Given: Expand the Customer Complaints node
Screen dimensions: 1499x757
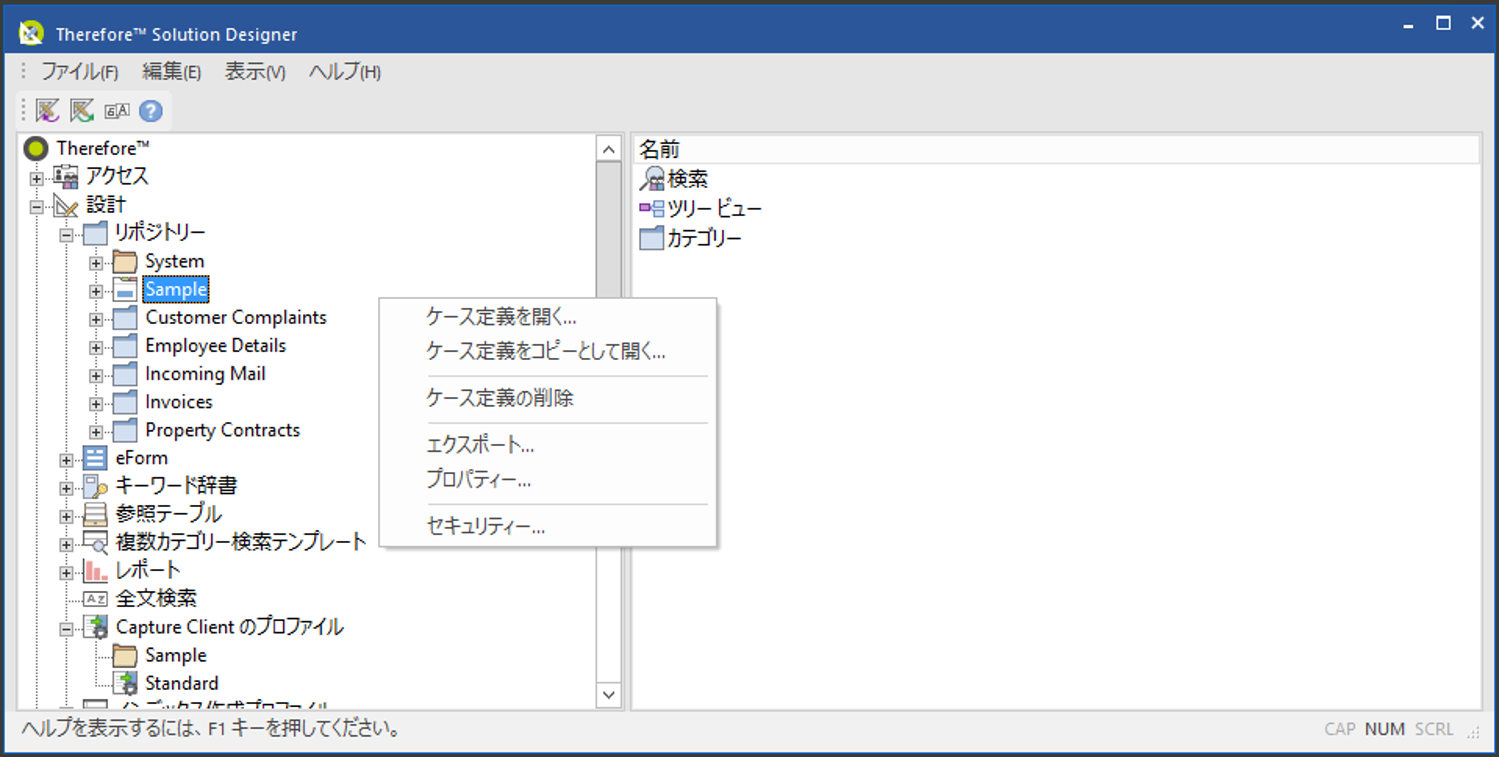Looking at the screenshot, I should (x=96, y=319).
